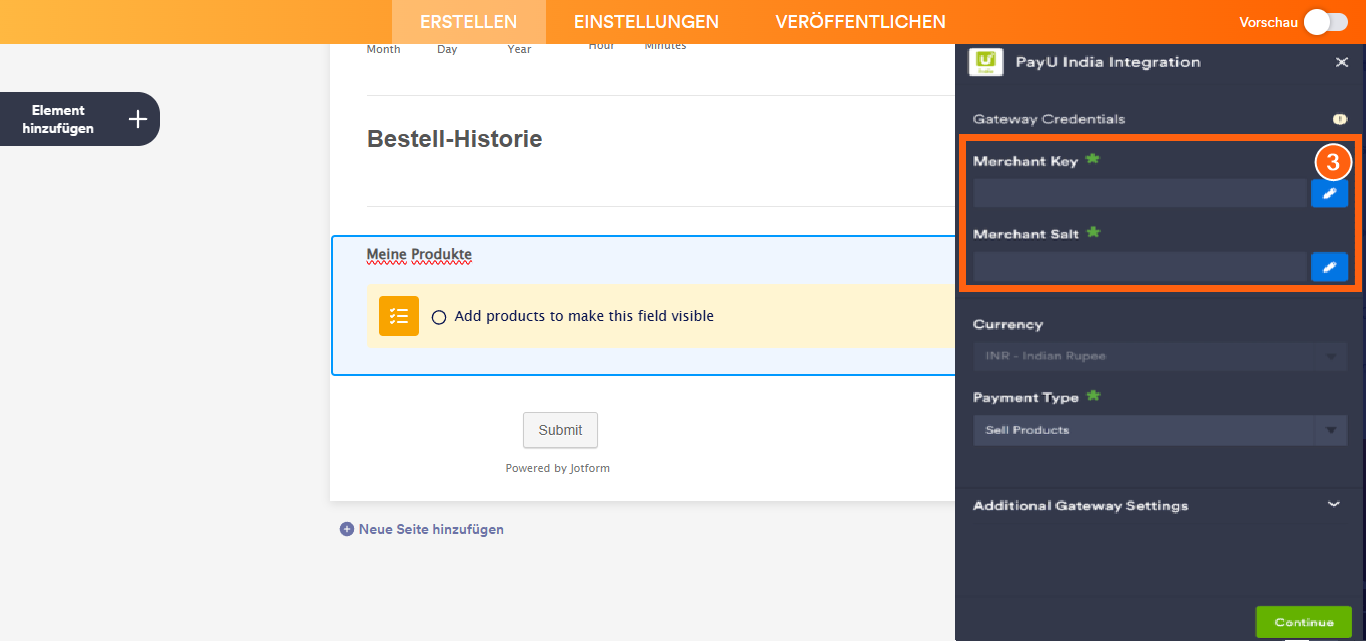Image resolution: width=1366 pixels, height=641 pixels.
Task: Close the PayU India Integration panel
Action: click(1341, 61)
